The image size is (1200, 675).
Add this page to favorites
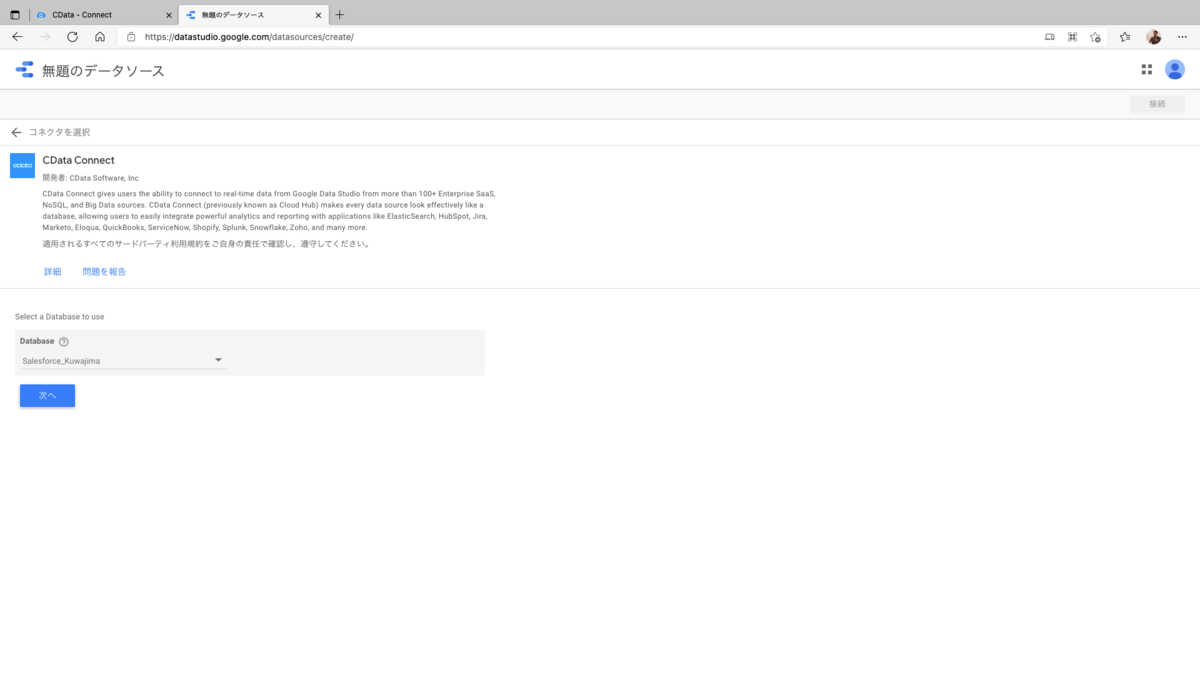click(1095, 37)
